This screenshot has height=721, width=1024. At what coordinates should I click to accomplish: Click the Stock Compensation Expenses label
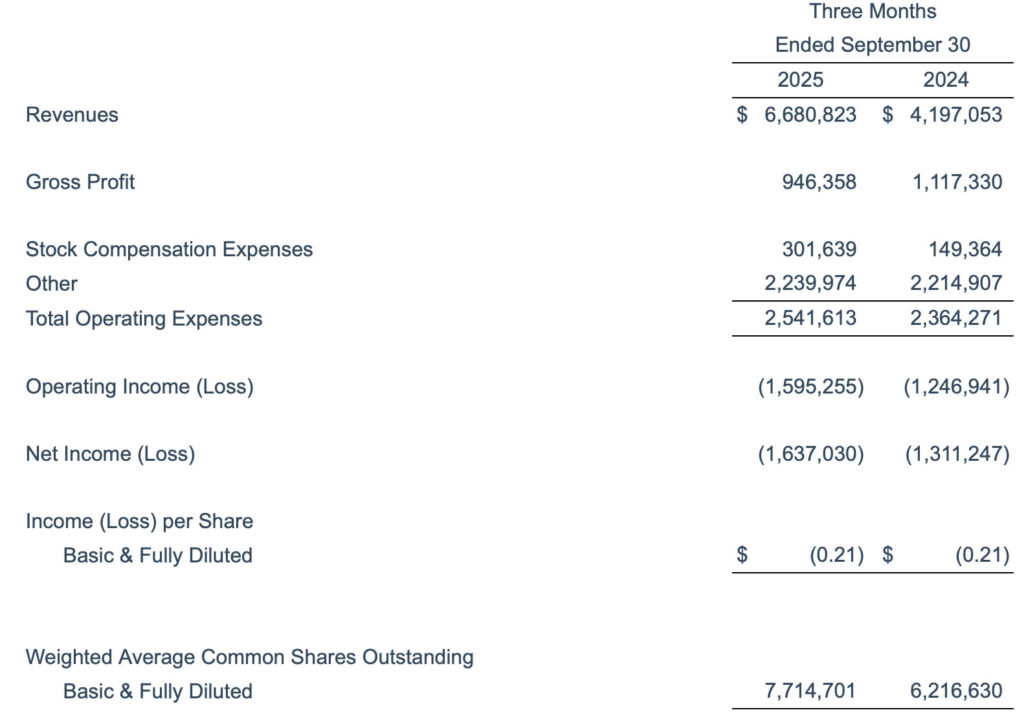[169, 250]
